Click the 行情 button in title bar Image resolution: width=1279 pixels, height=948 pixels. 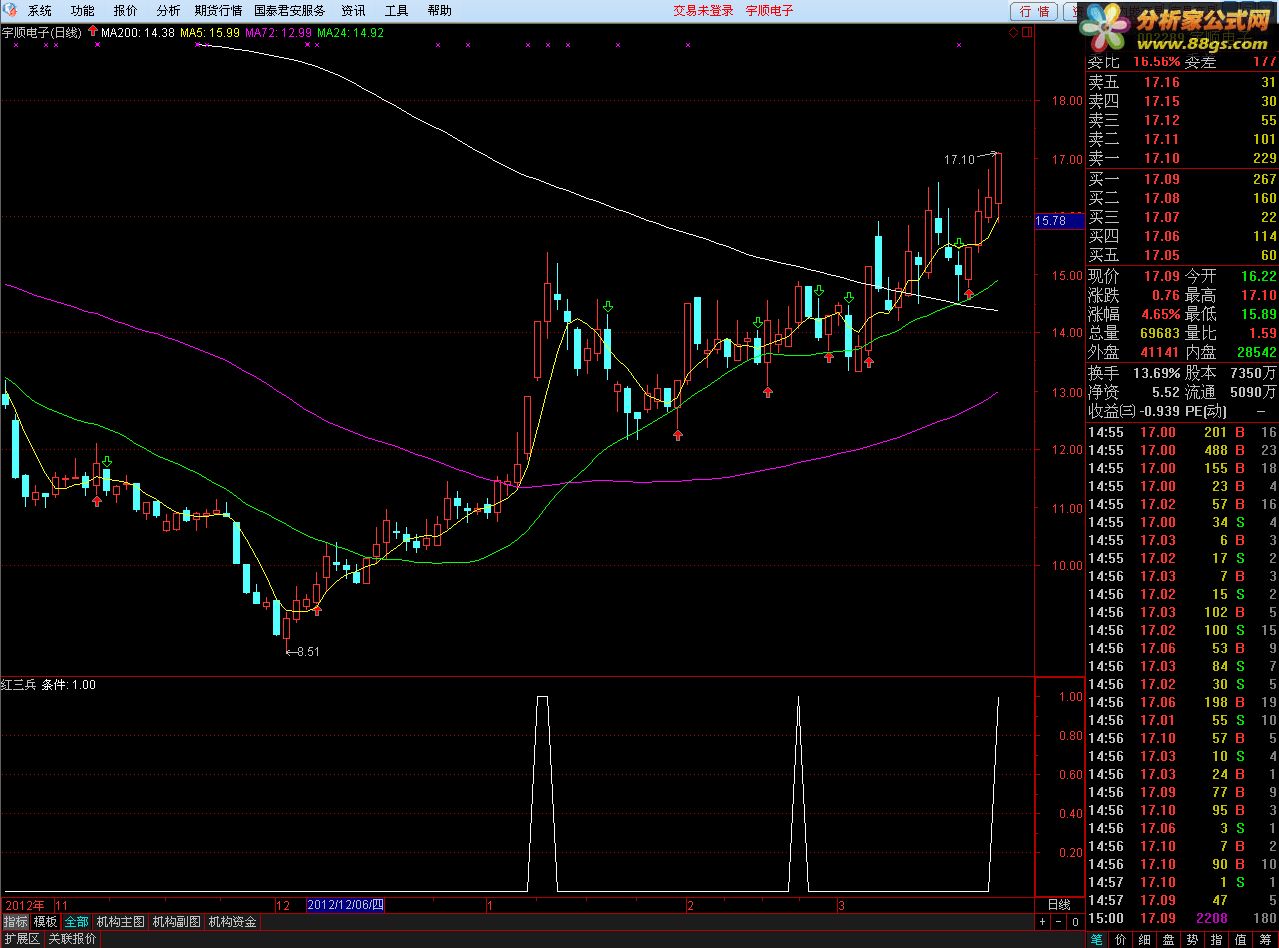(1034, 11)
